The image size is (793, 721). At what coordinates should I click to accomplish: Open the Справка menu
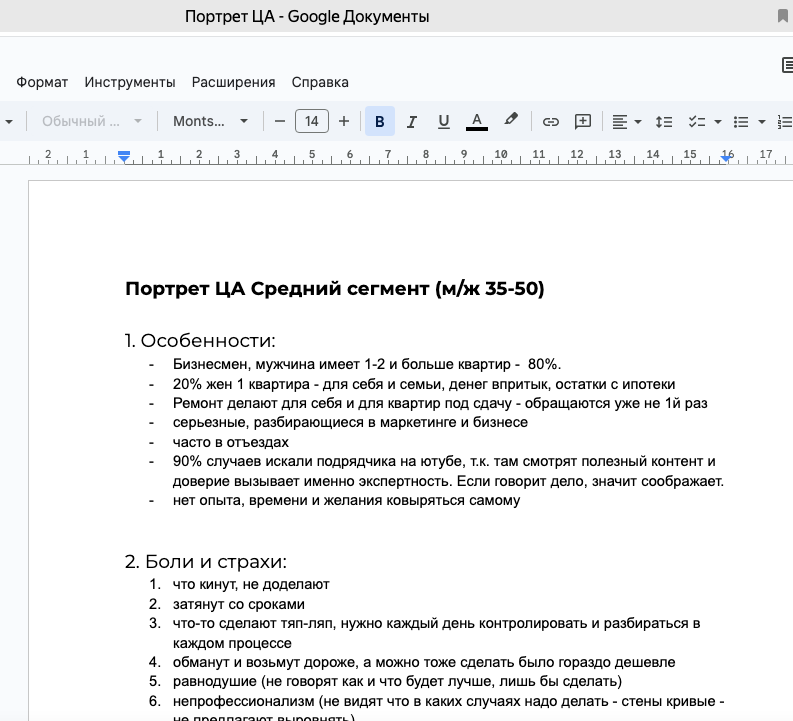click(320, 82)
